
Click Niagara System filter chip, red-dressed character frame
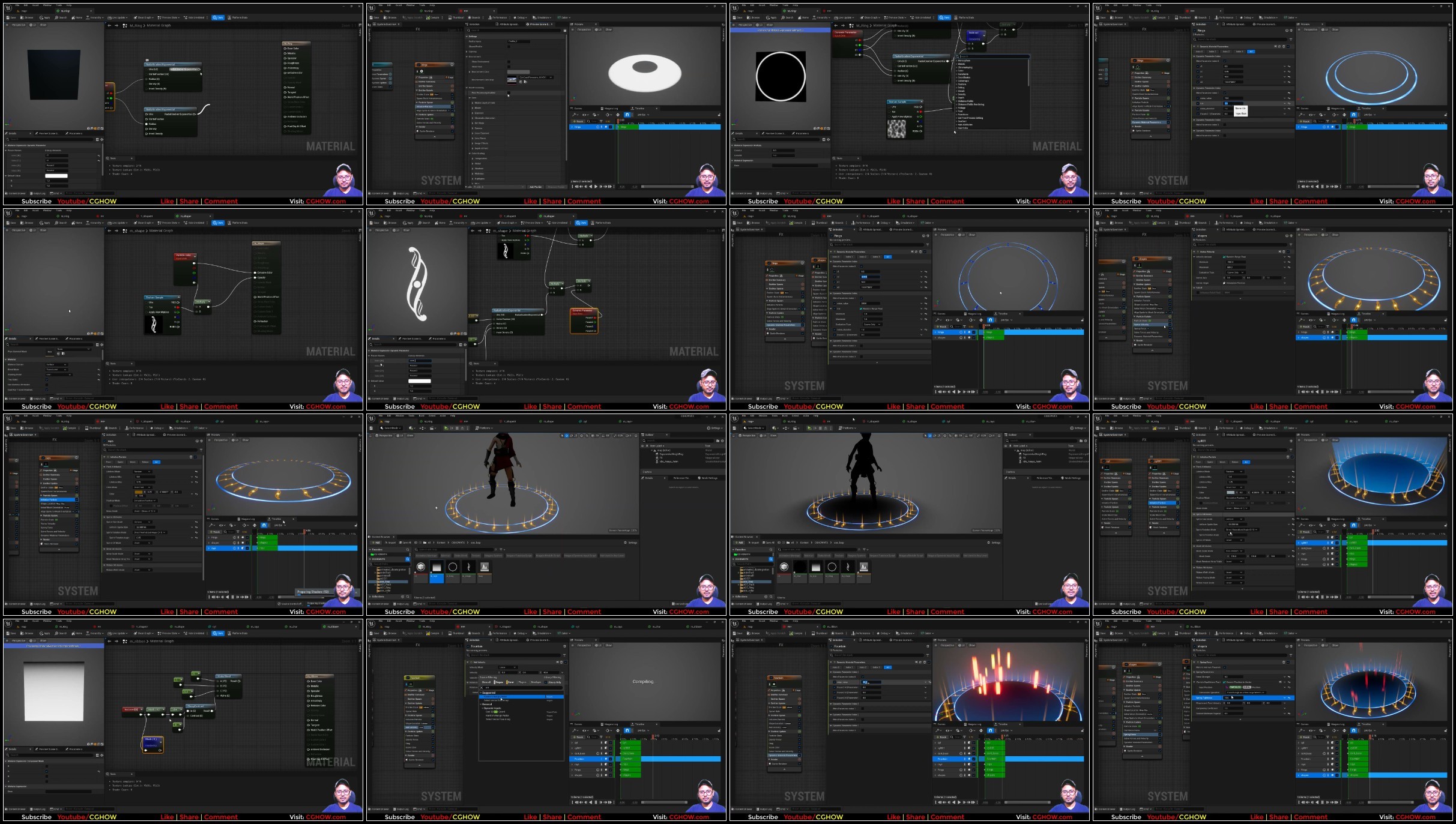click(494, 556)
